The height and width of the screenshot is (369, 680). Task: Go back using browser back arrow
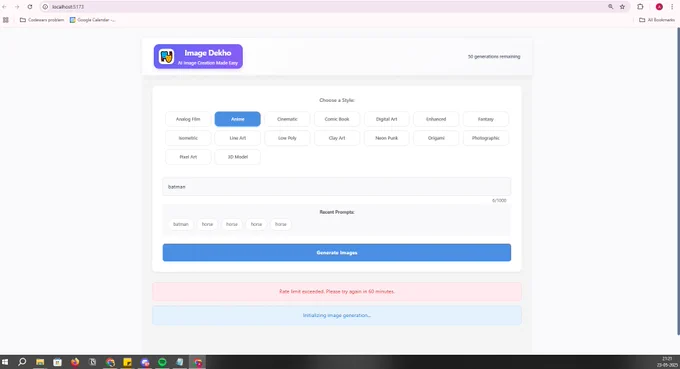coord(4,7)
